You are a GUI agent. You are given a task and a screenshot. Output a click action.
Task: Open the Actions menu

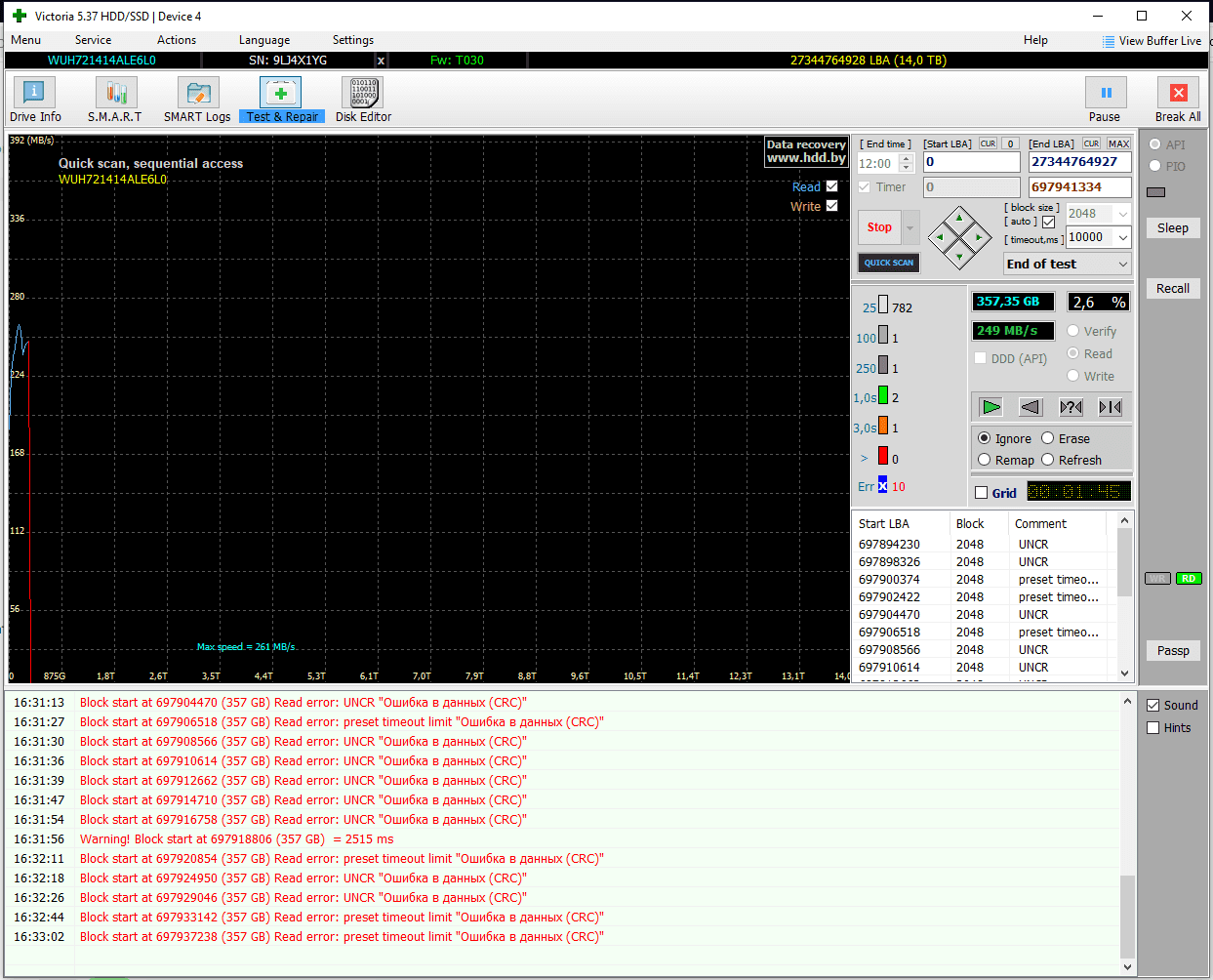(x=177, y=40)
